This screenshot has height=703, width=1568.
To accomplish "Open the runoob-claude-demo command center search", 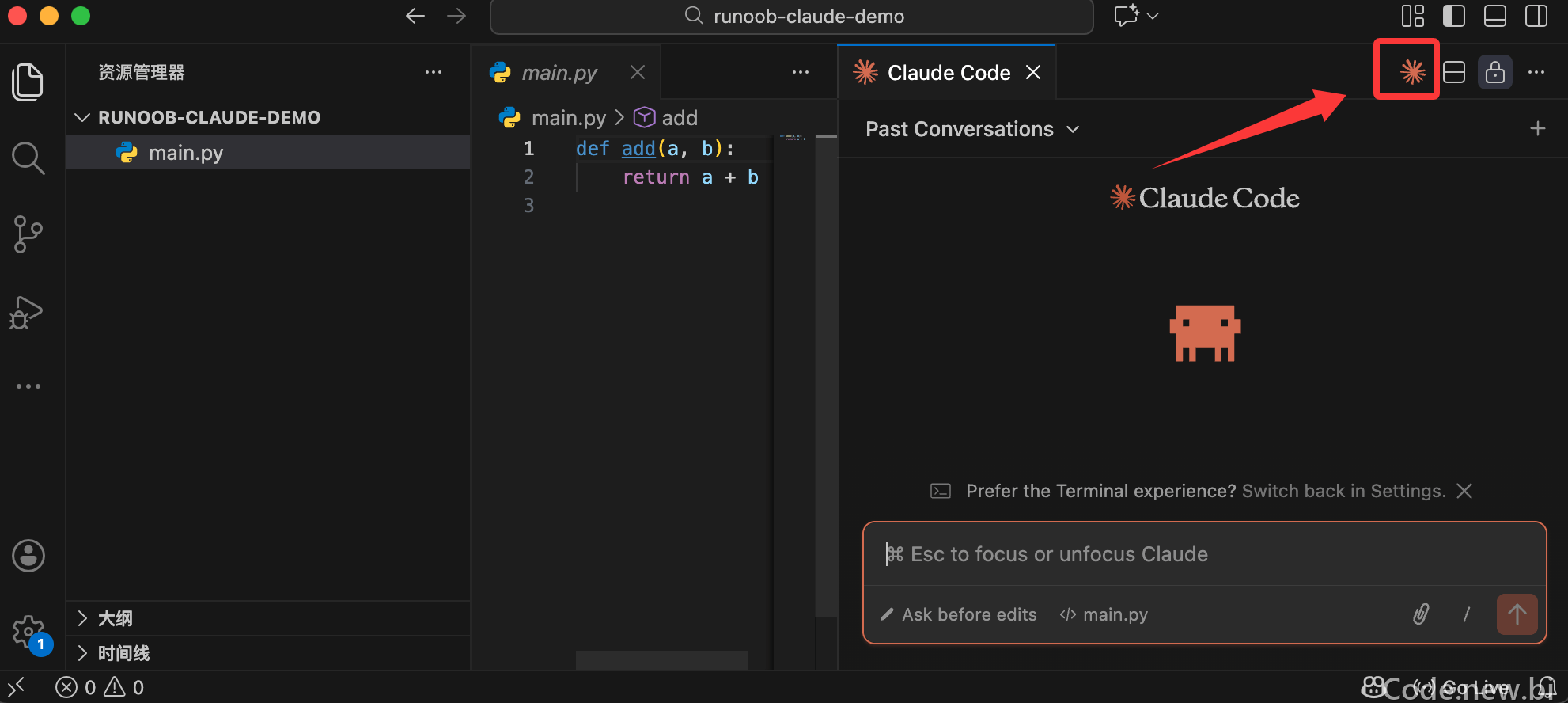I will tap(792, 16).
